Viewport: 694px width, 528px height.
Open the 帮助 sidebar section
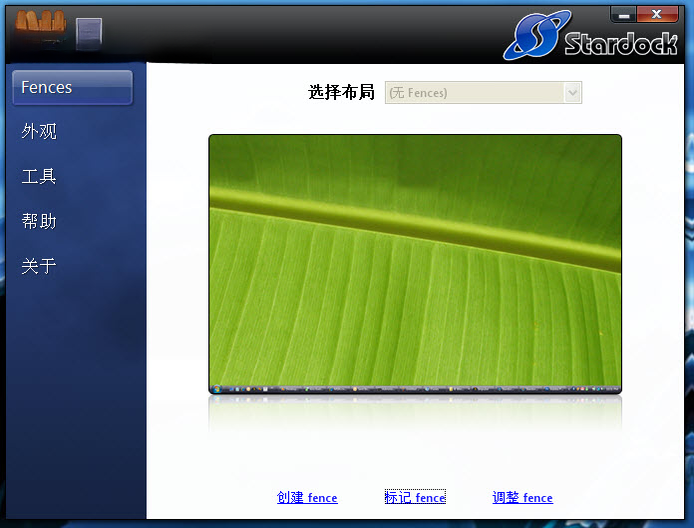click(x=39, y=221)
